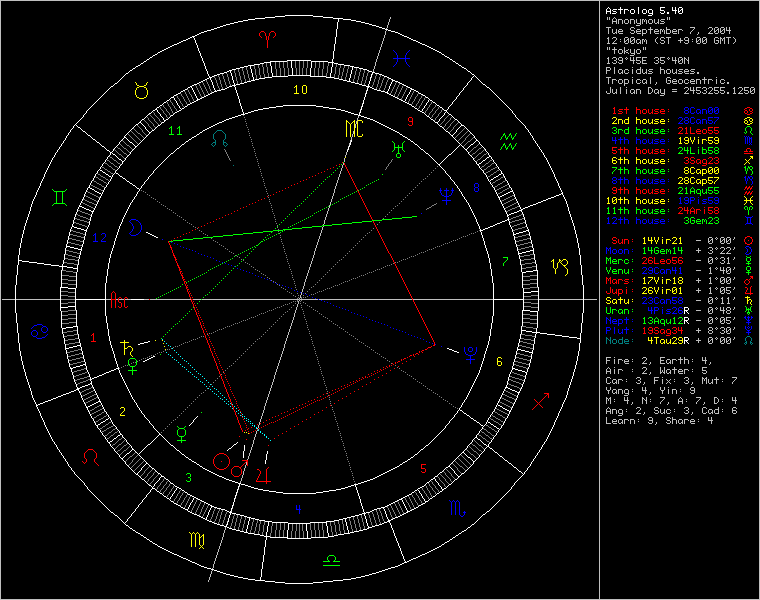Click the red Mars glyph in the chart
760x600 pixels.
click(x=239, y=468)
